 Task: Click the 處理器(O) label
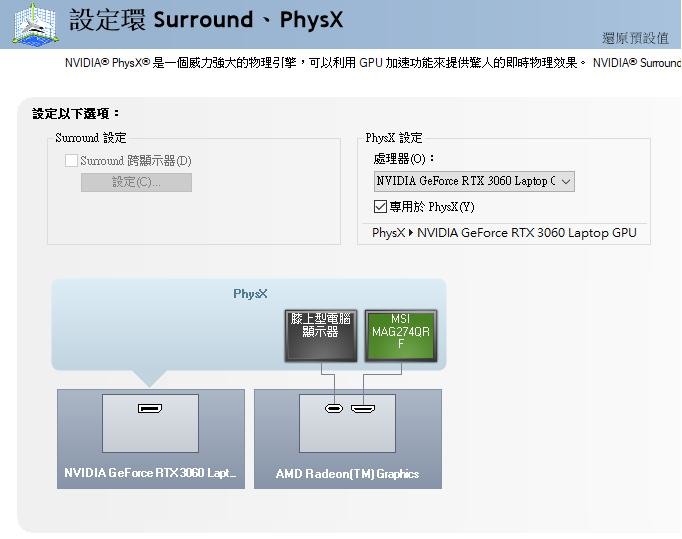pos(404,159)
